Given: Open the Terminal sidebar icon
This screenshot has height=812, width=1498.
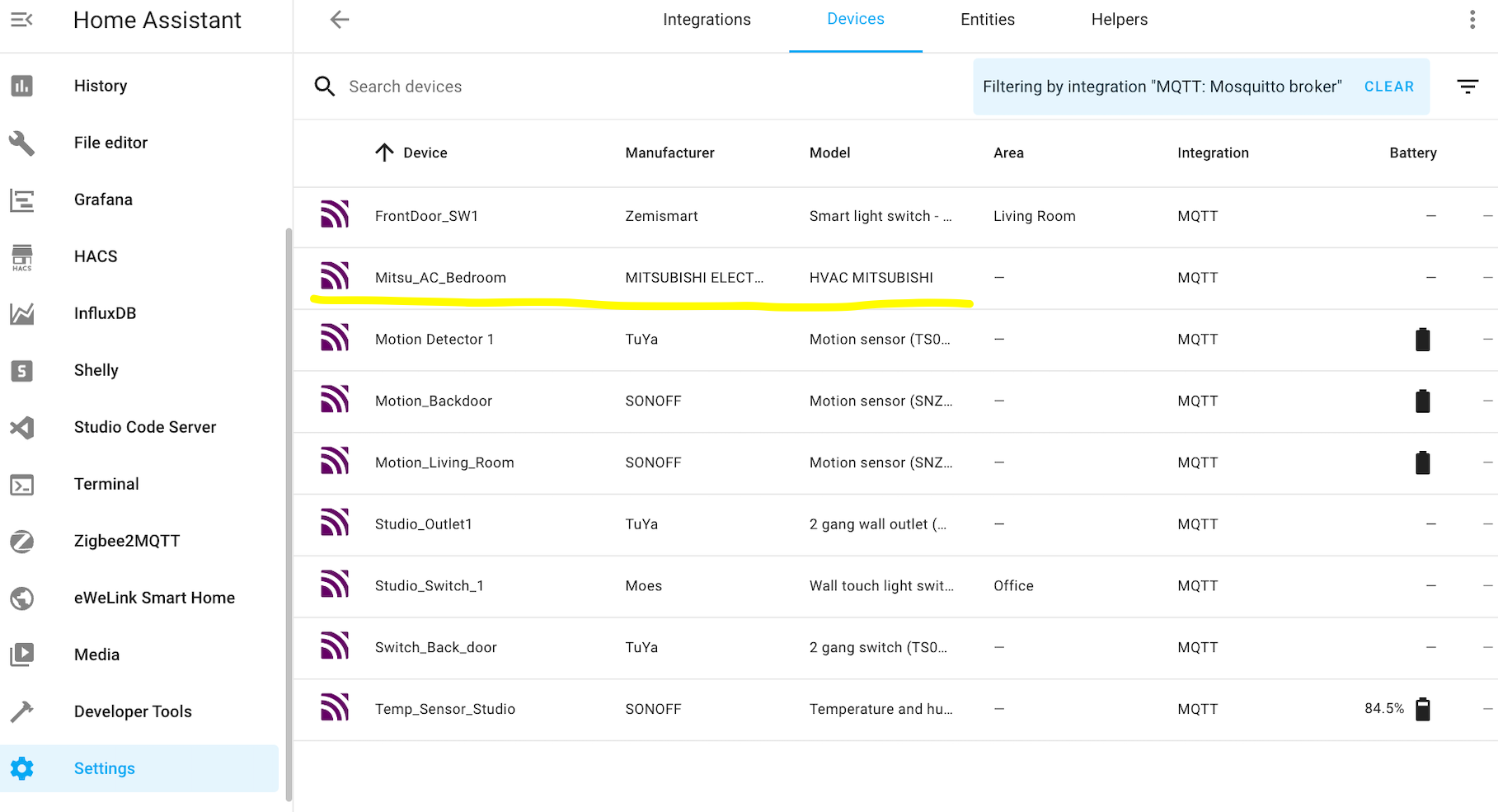Looking at the screenshot, I should click(x=22, y=485).
